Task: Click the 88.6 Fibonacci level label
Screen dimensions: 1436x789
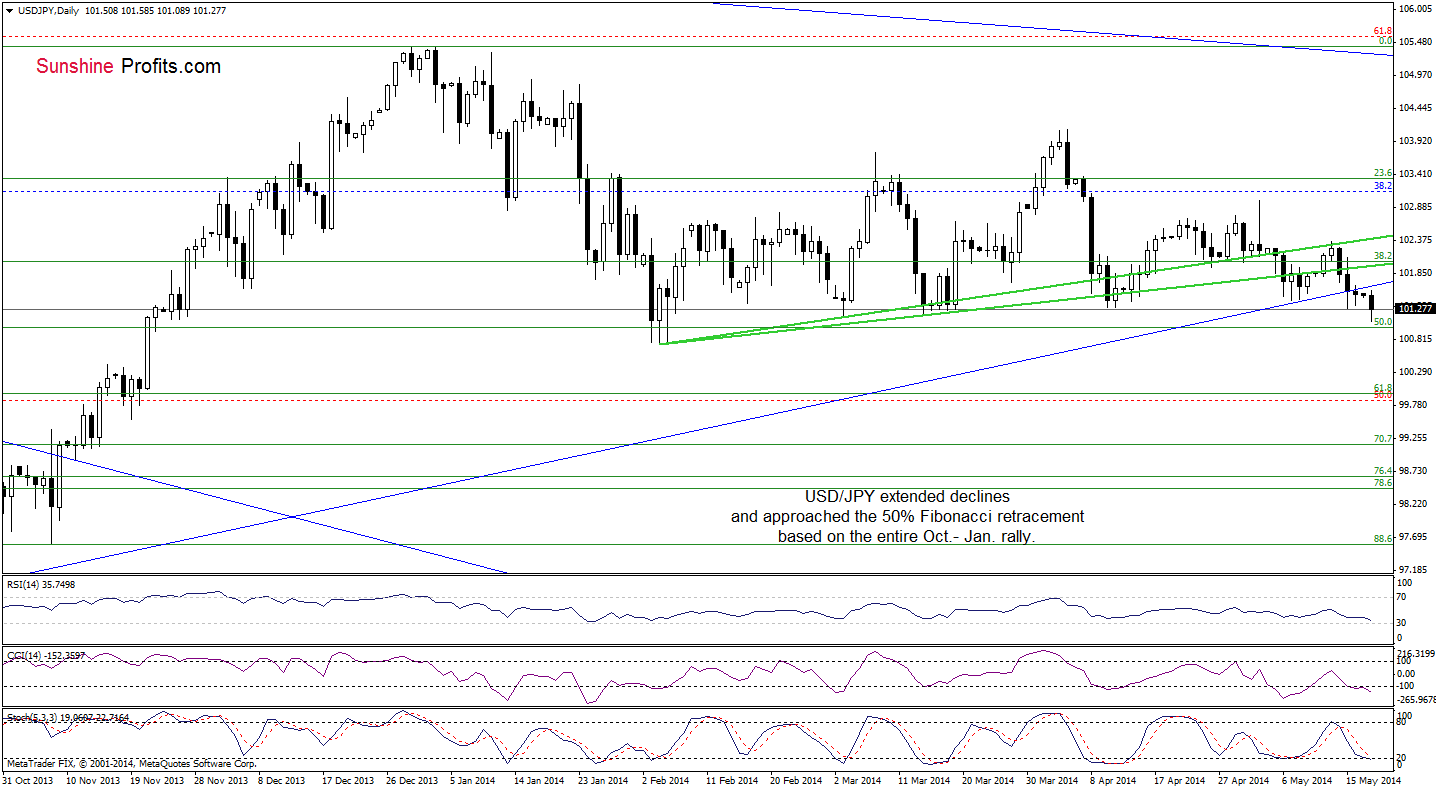Action: click(x=1384, y=539)
